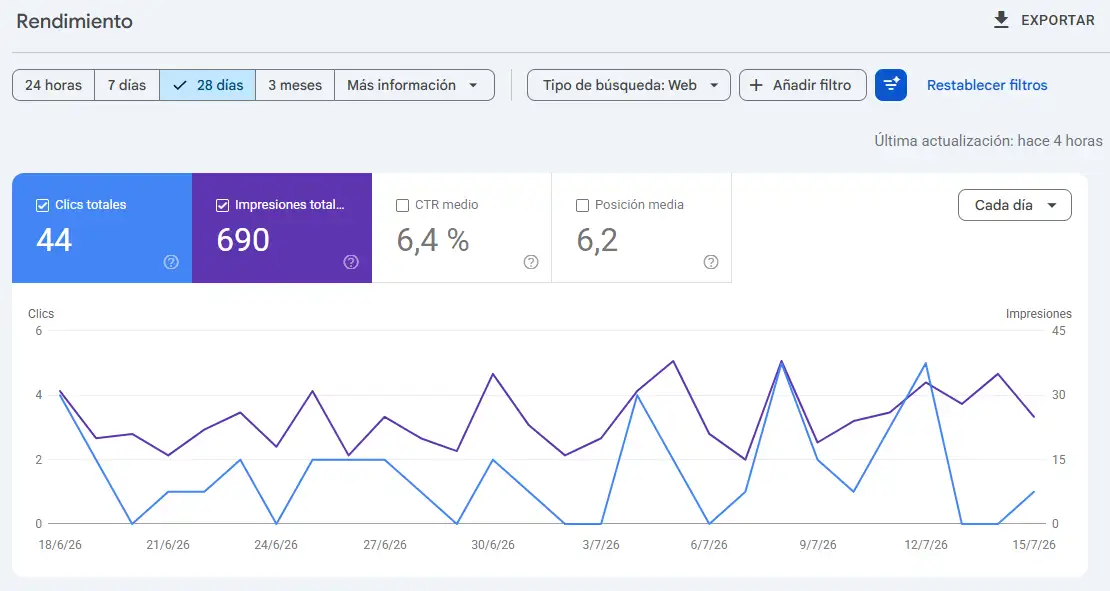Click the plus icon in Añadir filtro
Image resolution: width=1110 pixels, height=591 pixels.
pyautogui.click(x=756, y=85)
